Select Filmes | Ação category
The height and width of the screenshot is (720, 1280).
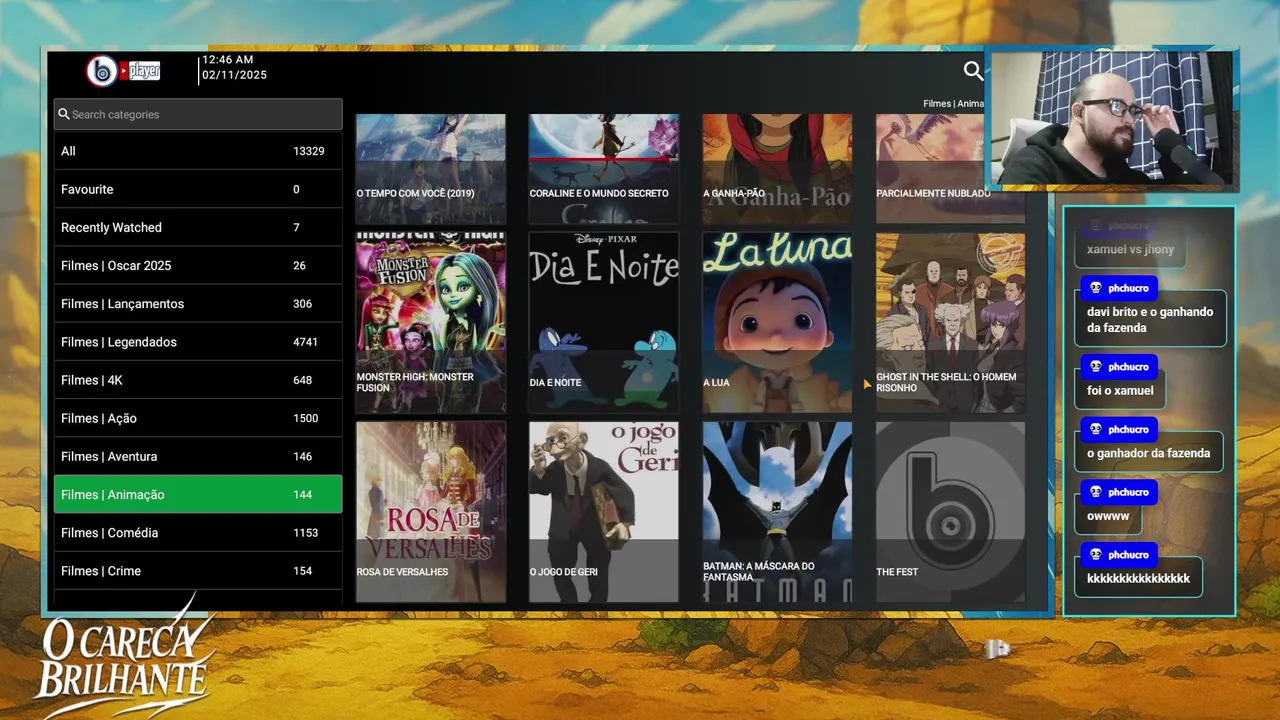point(198,418)
